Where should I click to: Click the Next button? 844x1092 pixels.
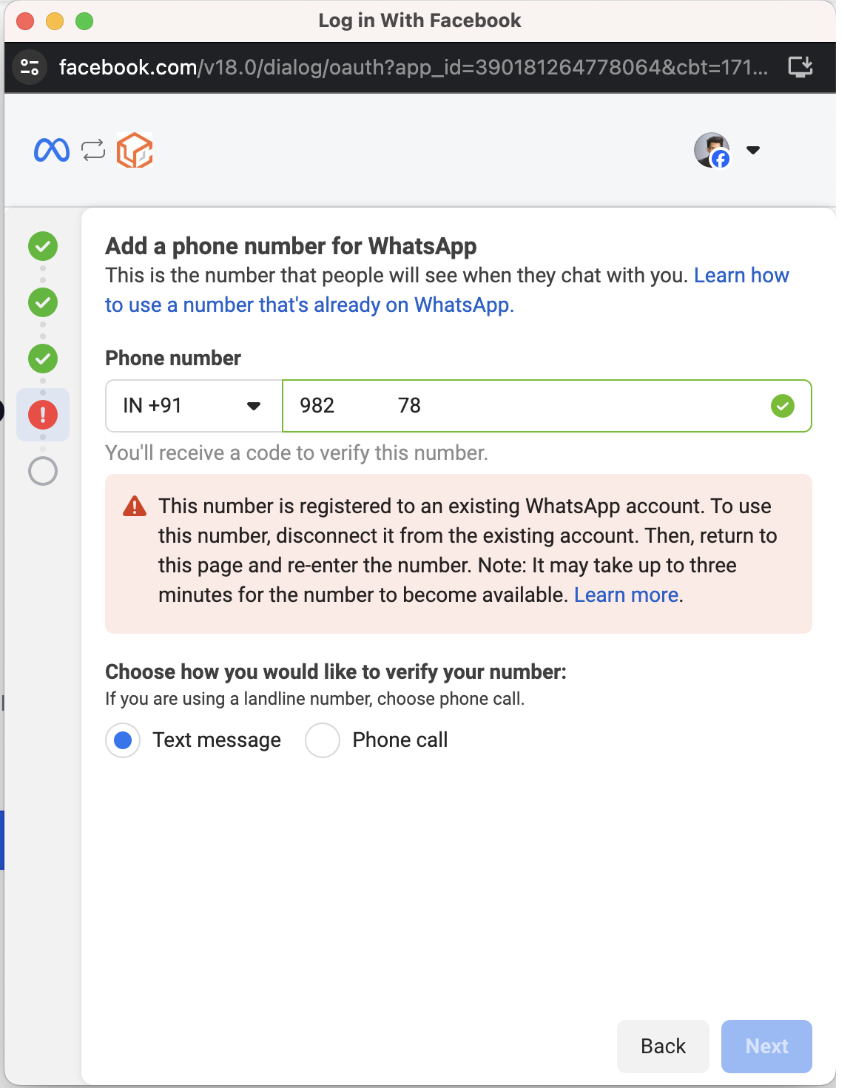pos(767,1047)
